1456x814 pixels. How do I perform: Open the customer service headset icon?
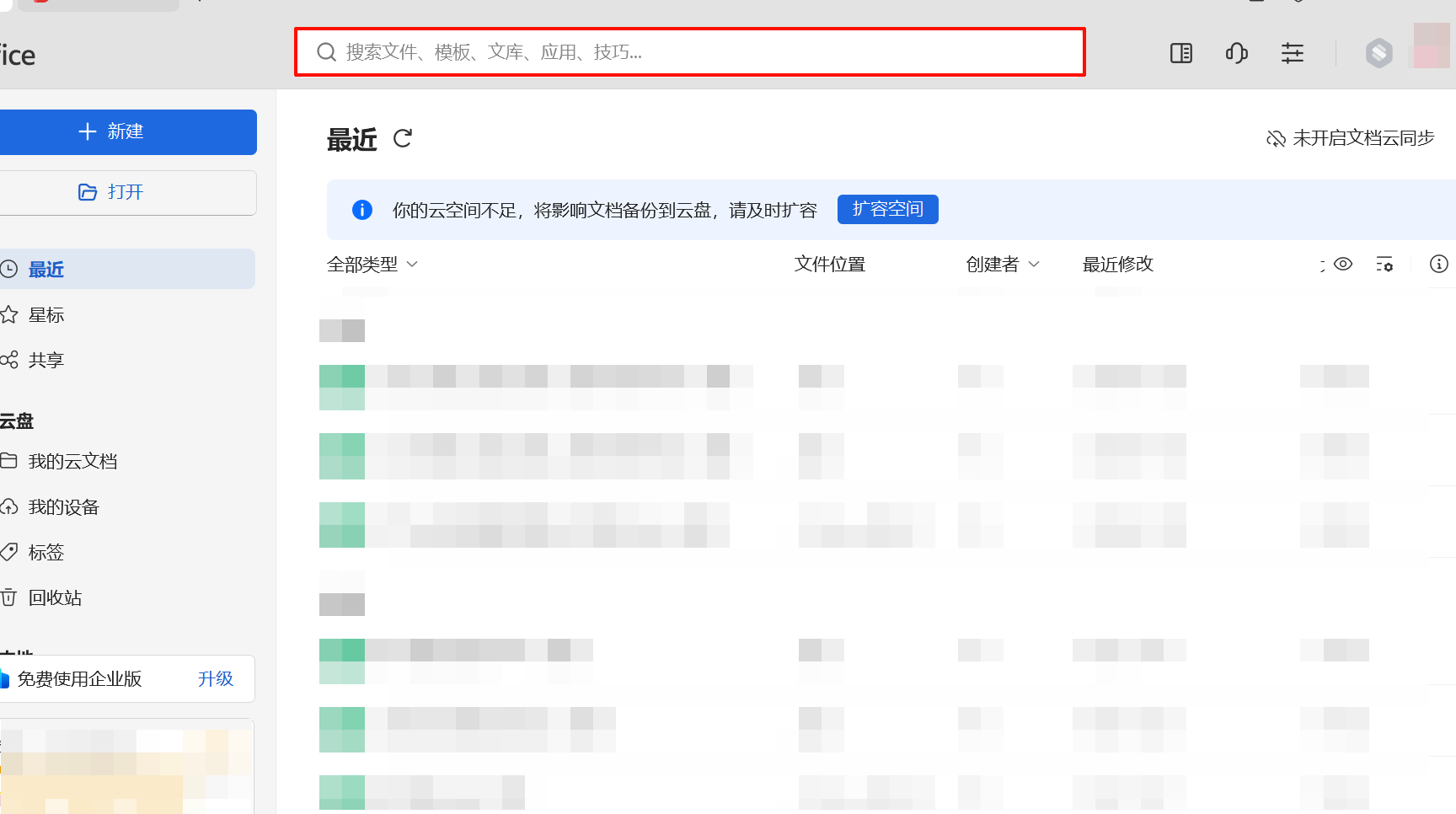(x=1236, y=53)
